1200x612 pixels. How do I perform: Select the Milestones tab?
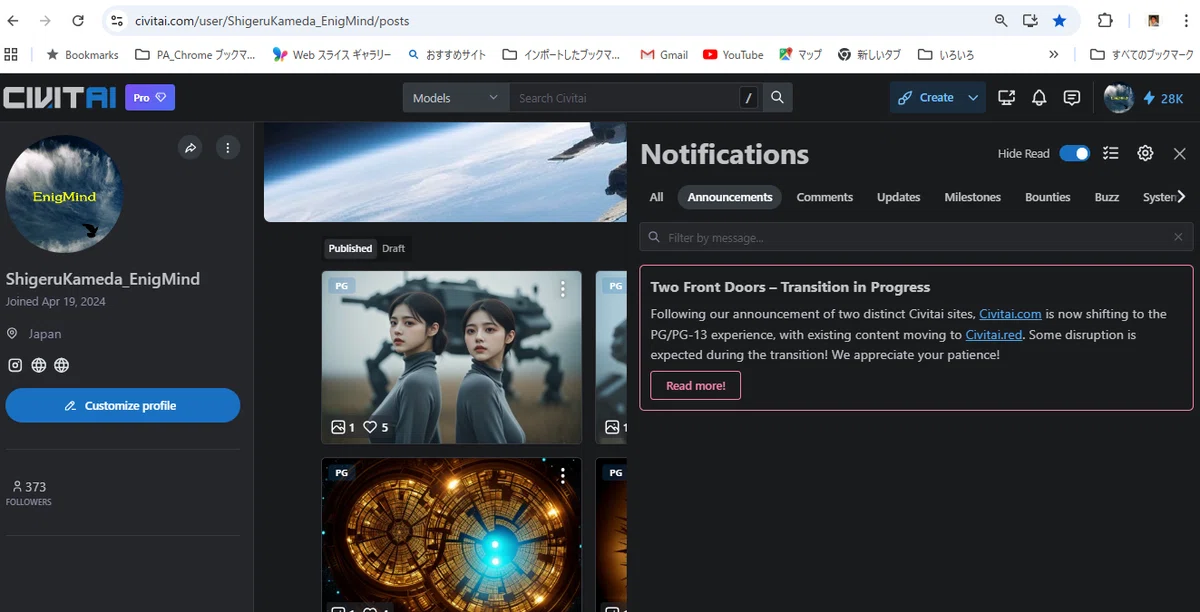pyautogui.click(x=973, y=197)
